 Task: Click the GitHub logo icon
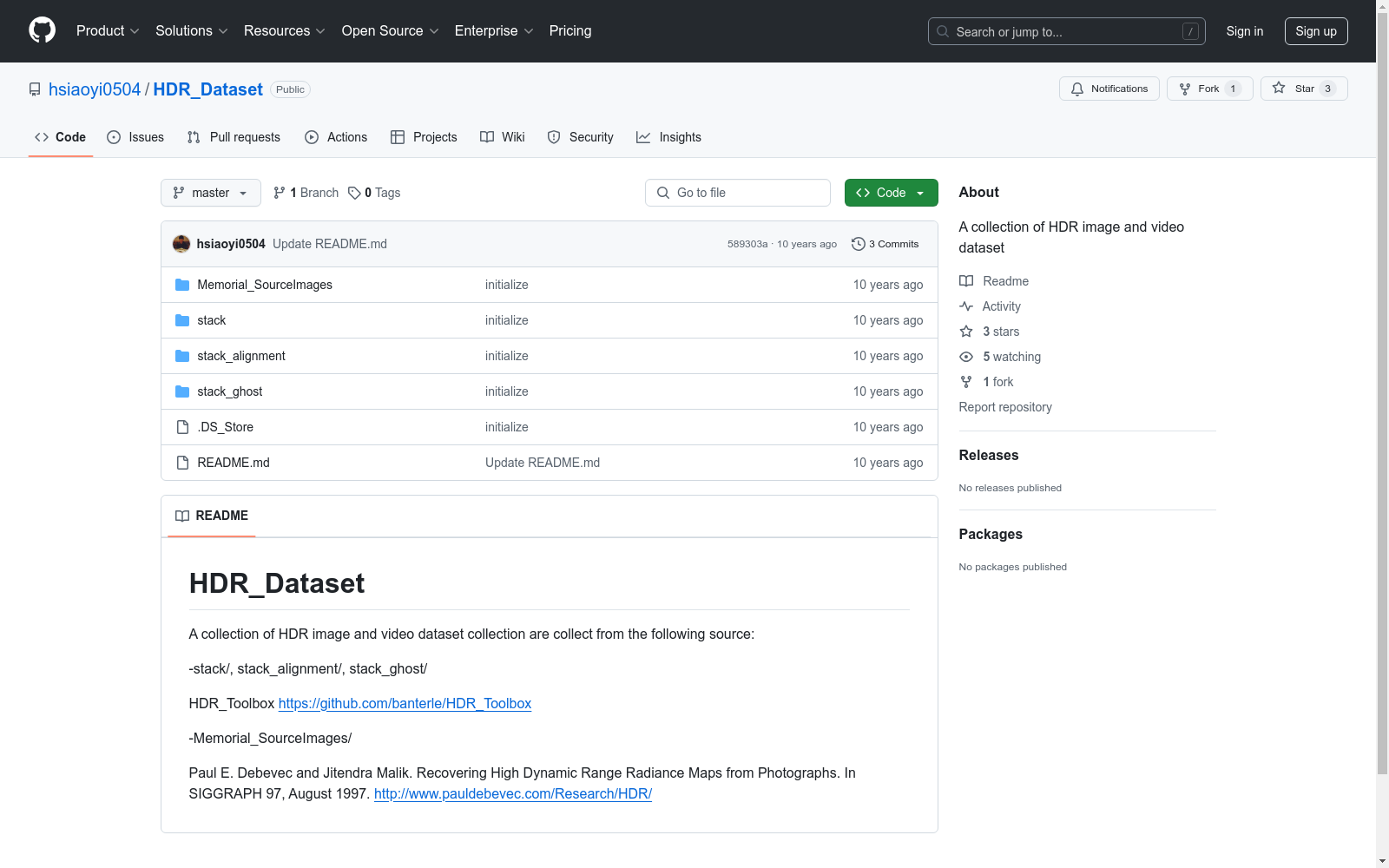pos(42,30)
